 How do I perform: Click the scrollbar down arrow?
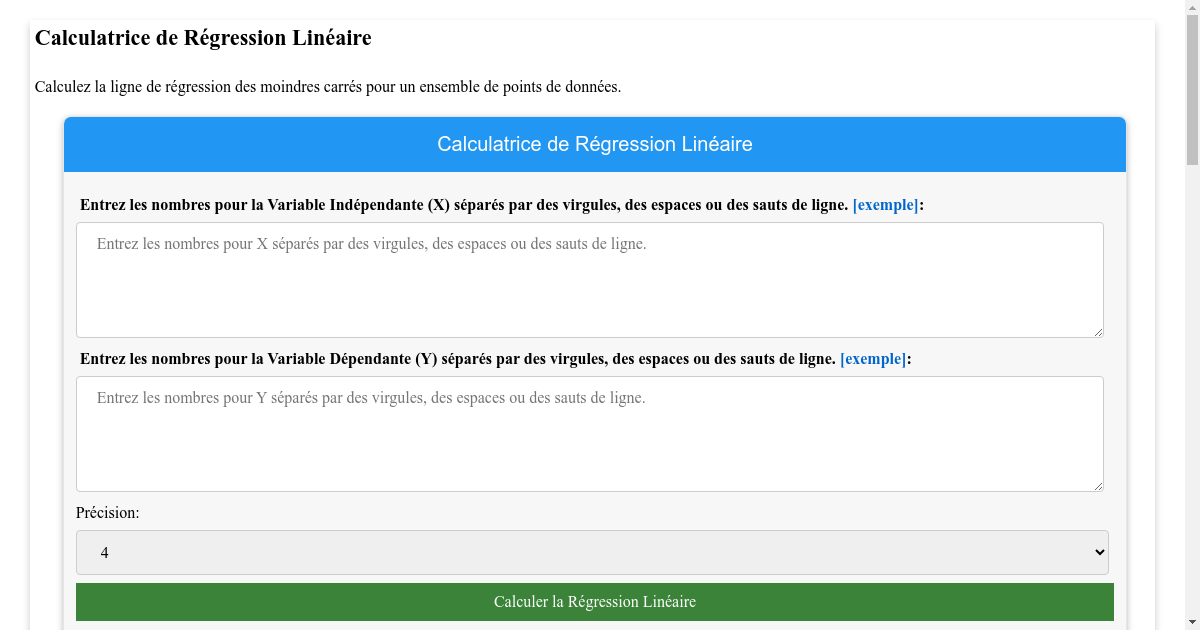1191,622
